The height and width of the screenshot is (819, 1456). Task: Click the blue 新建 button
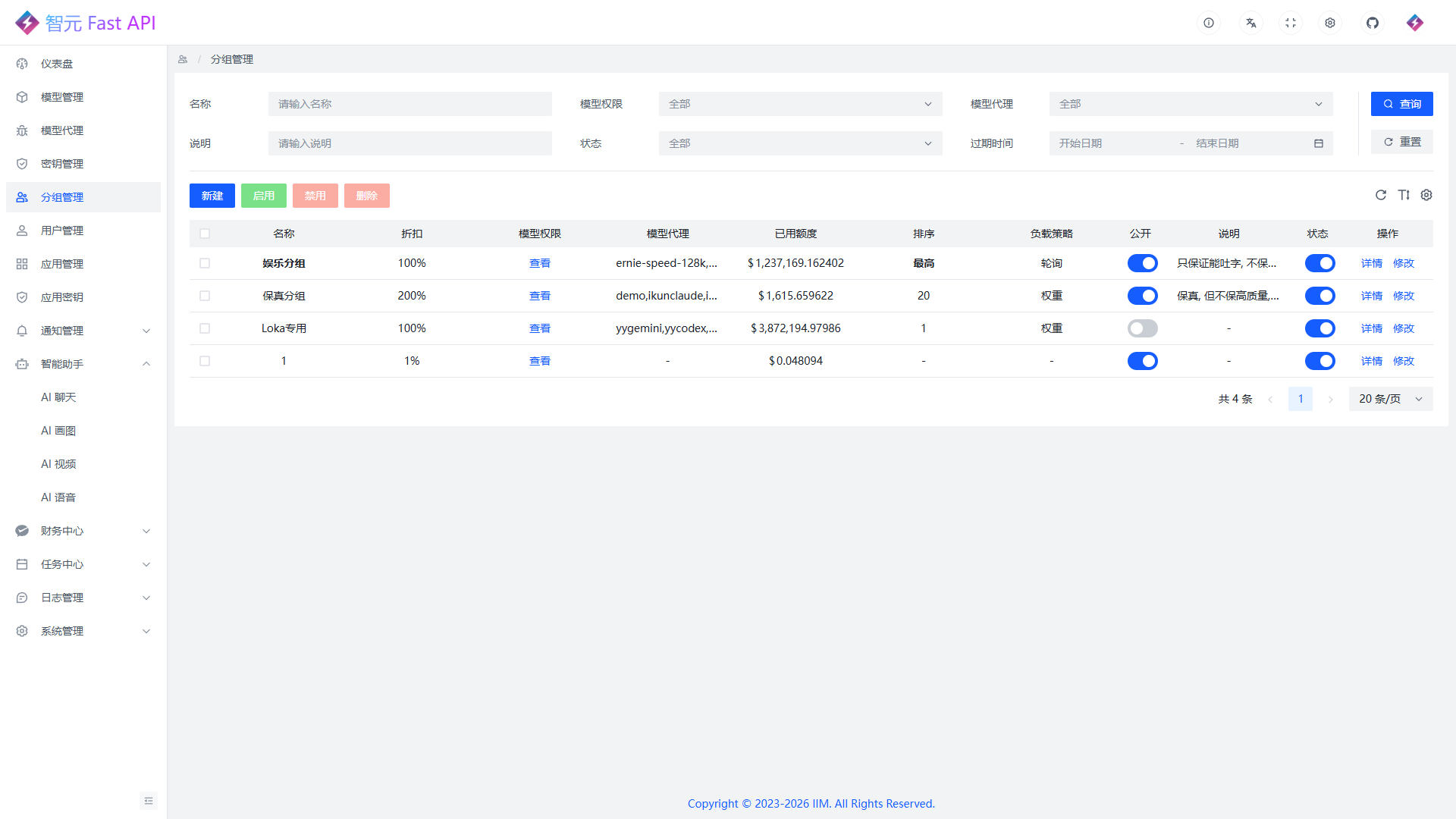point(212,196)
